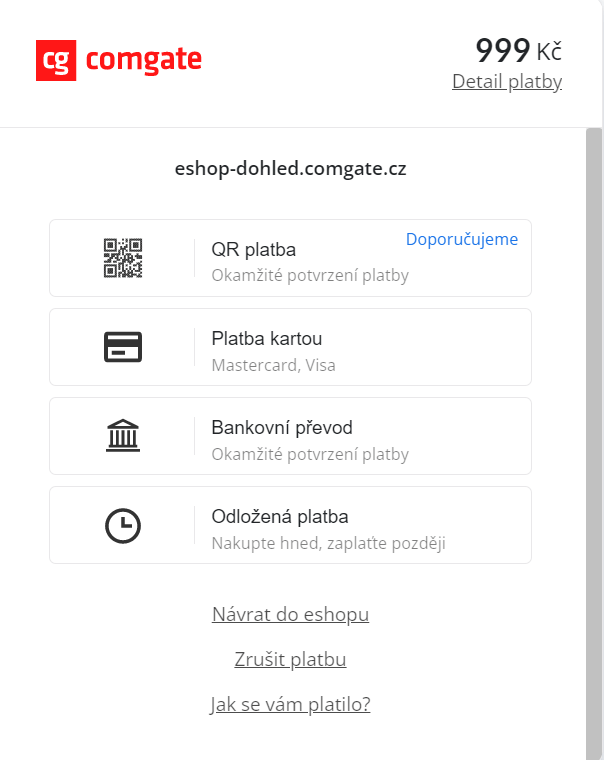Viewport: 604px width, 760px height.
Task: Click eshop-dohled.comgate.cz merchant title
Action: click(290, 168)
